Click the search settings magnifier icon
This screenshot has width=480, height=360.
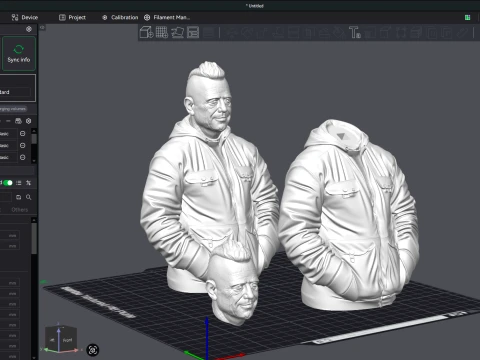[29, 197]
